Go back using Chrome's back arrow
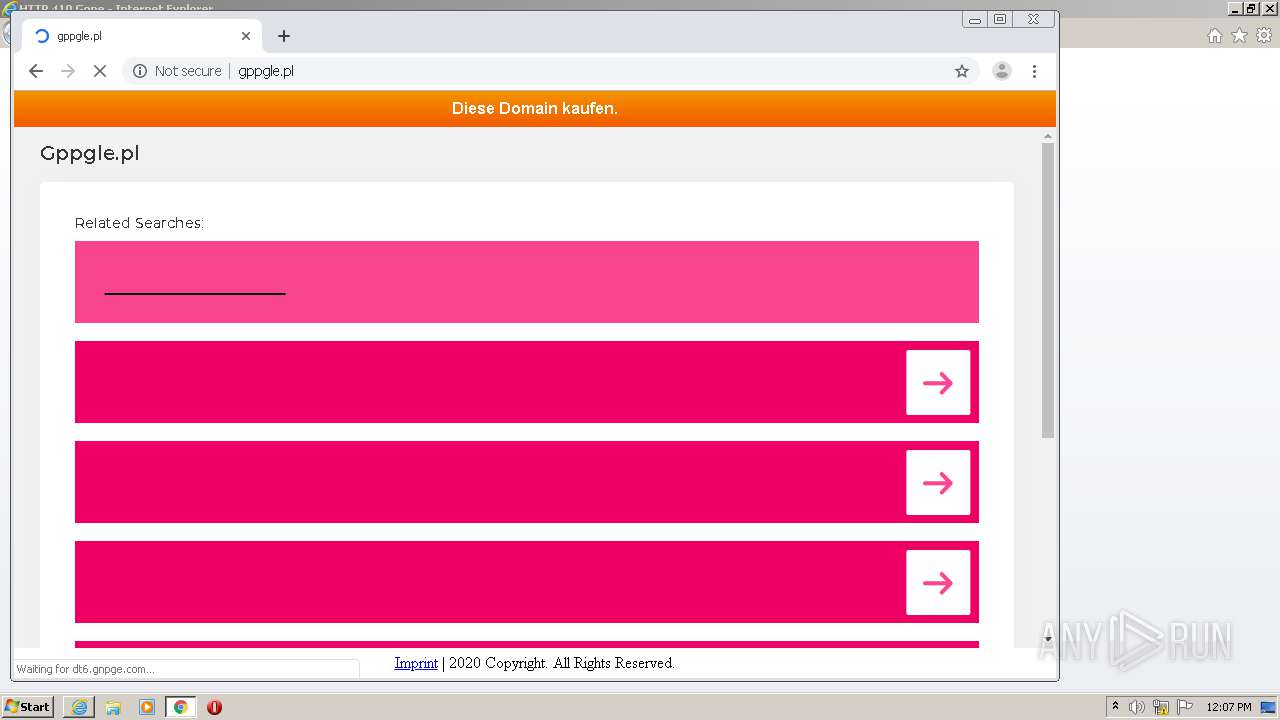The height and width of the screenshot is (720, 1280). (36, 71)
